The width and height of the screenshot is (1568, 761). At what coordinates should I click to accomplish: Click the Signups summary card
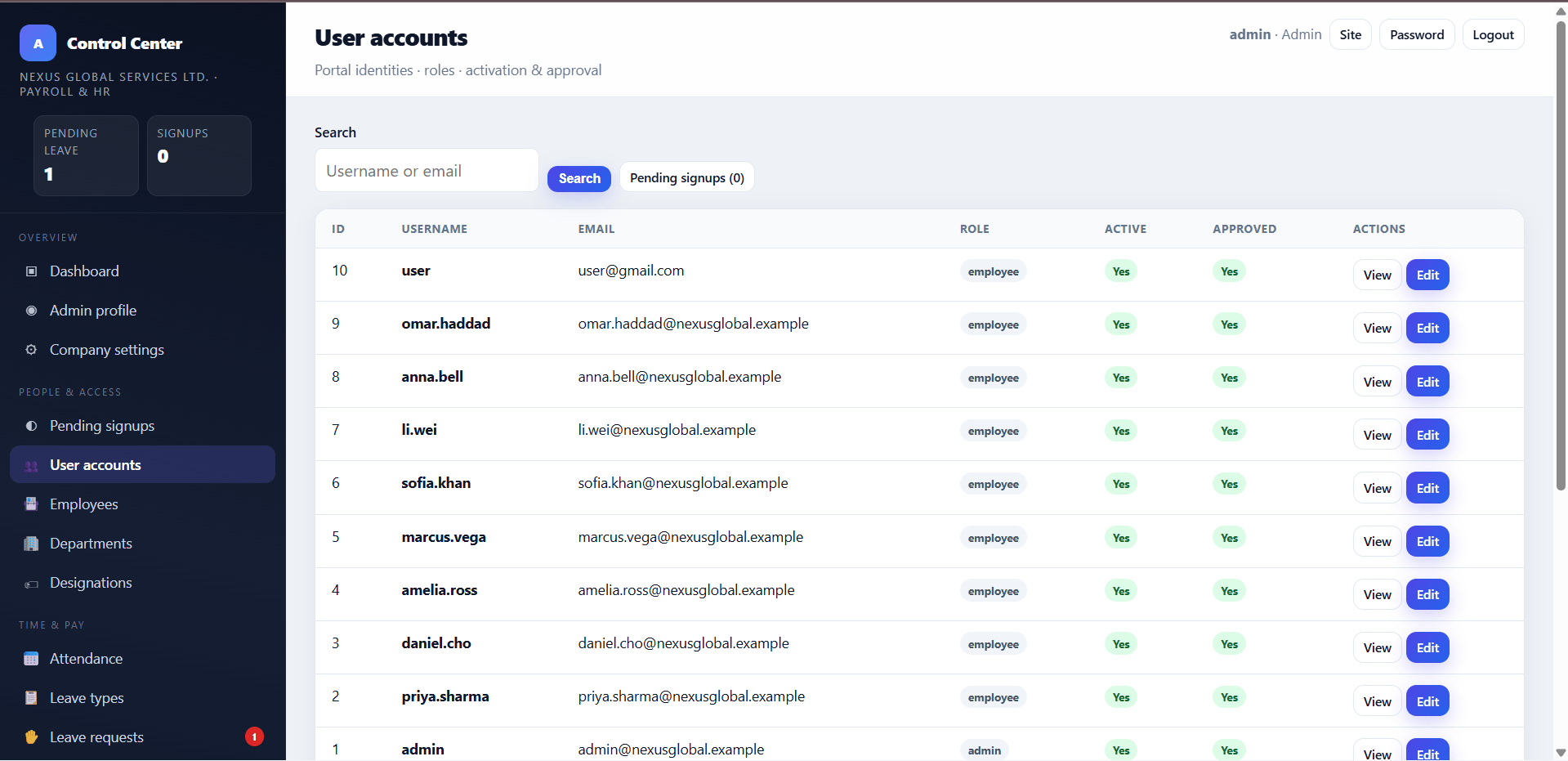[x=199, y=155]
